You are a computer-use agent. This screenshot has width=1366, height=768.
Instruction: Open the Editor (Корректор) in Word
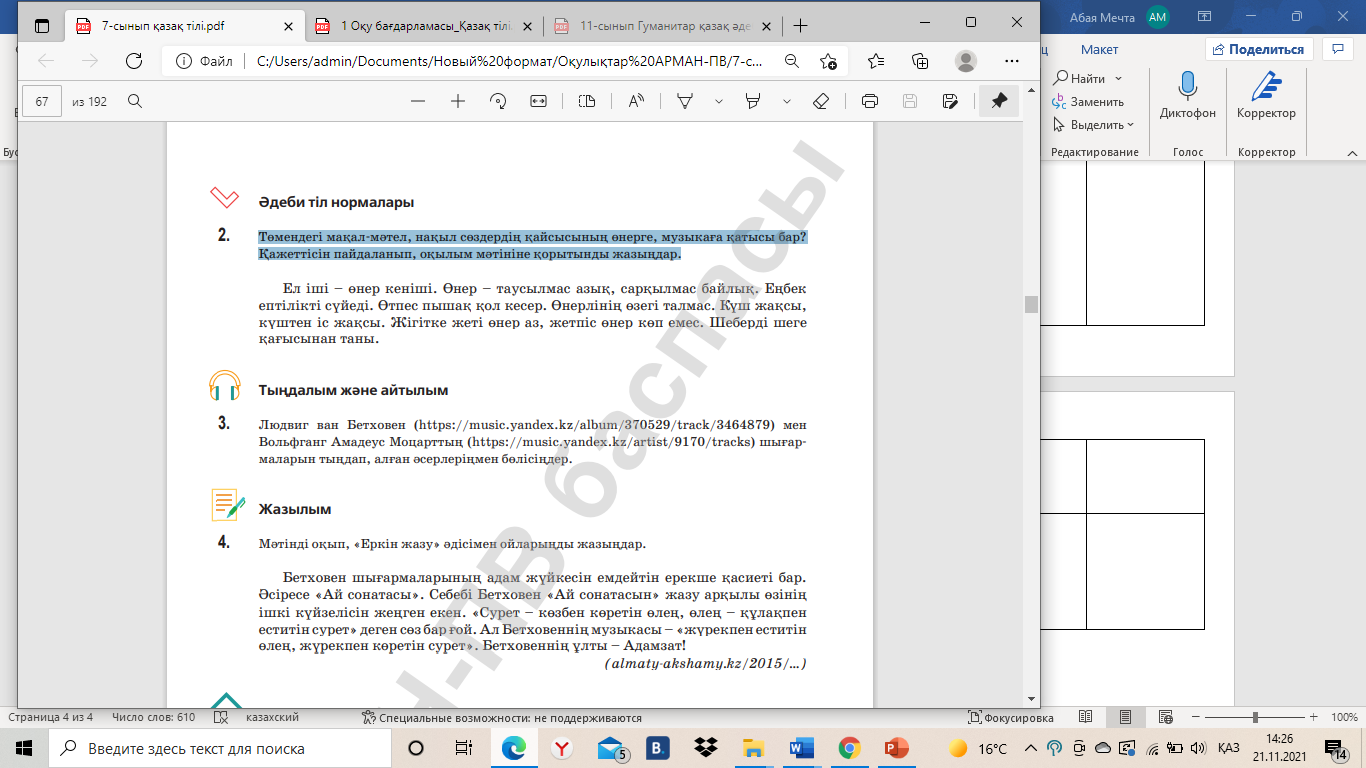(x=1266, y=96)
